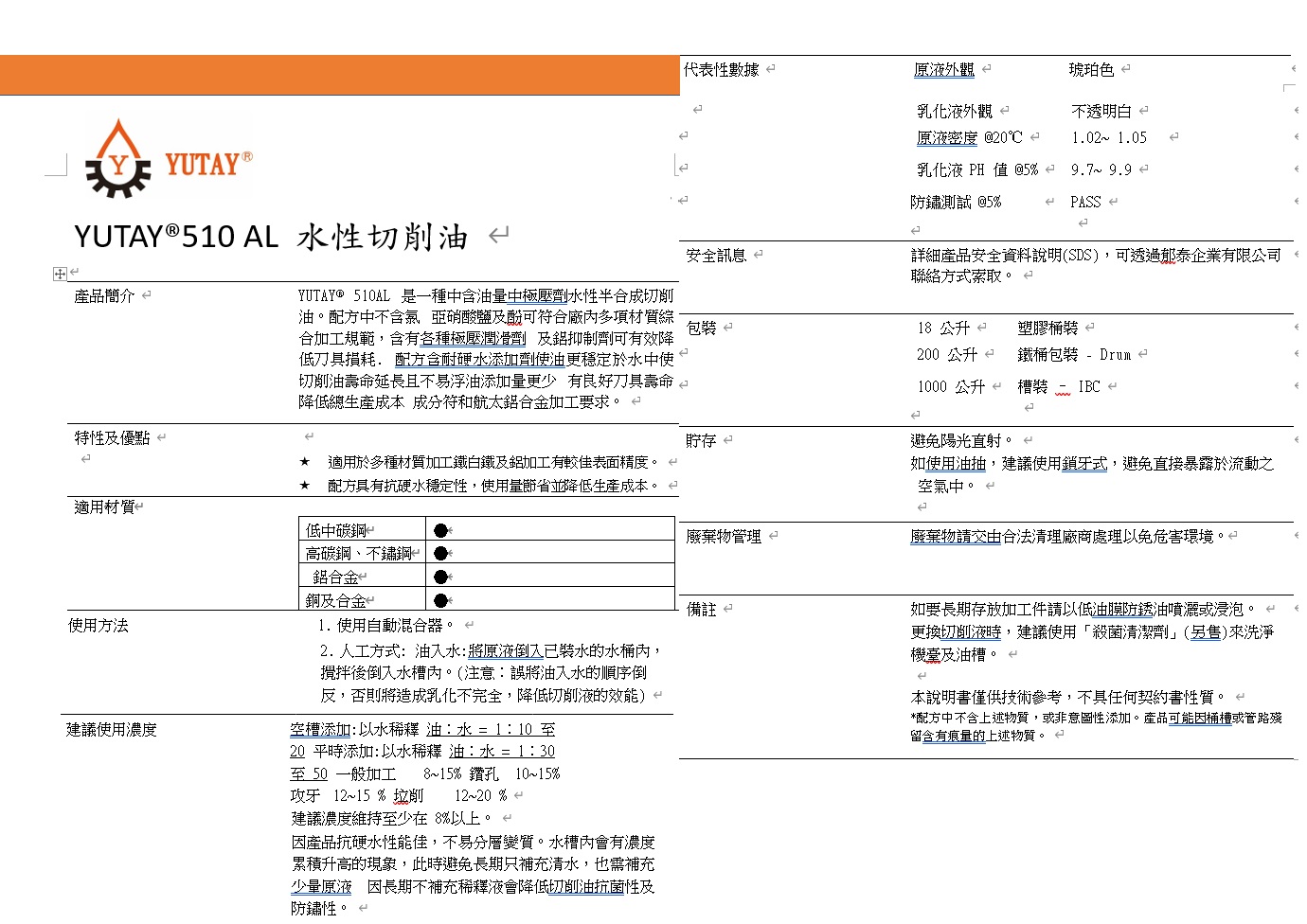
Task: Click the "塑膠桶裝" packaging type
Action: click(x=1048, y=328)
